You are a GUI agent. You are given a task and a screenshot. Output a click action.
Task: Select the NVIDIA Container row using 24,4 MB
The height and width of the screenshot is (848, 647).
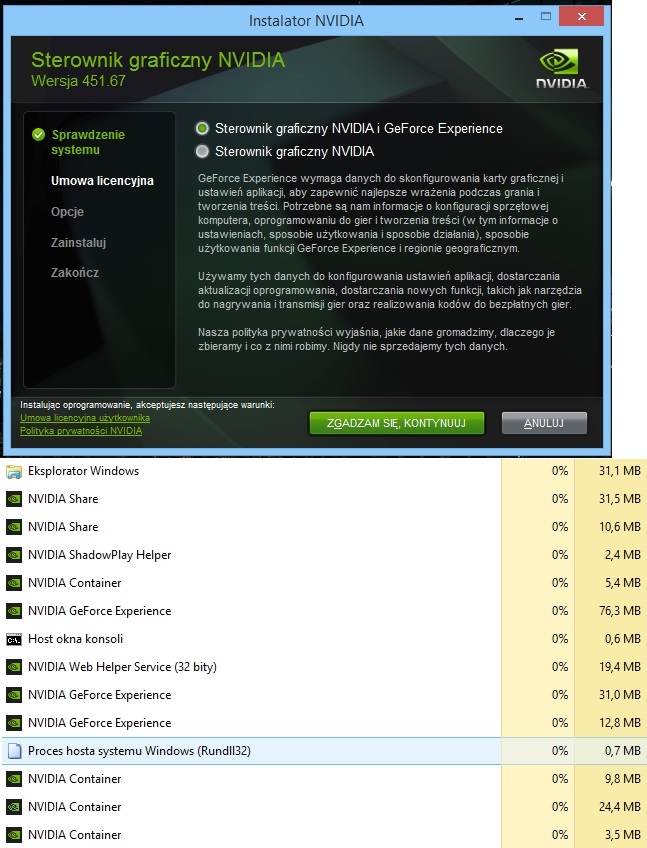click(250, 807)
